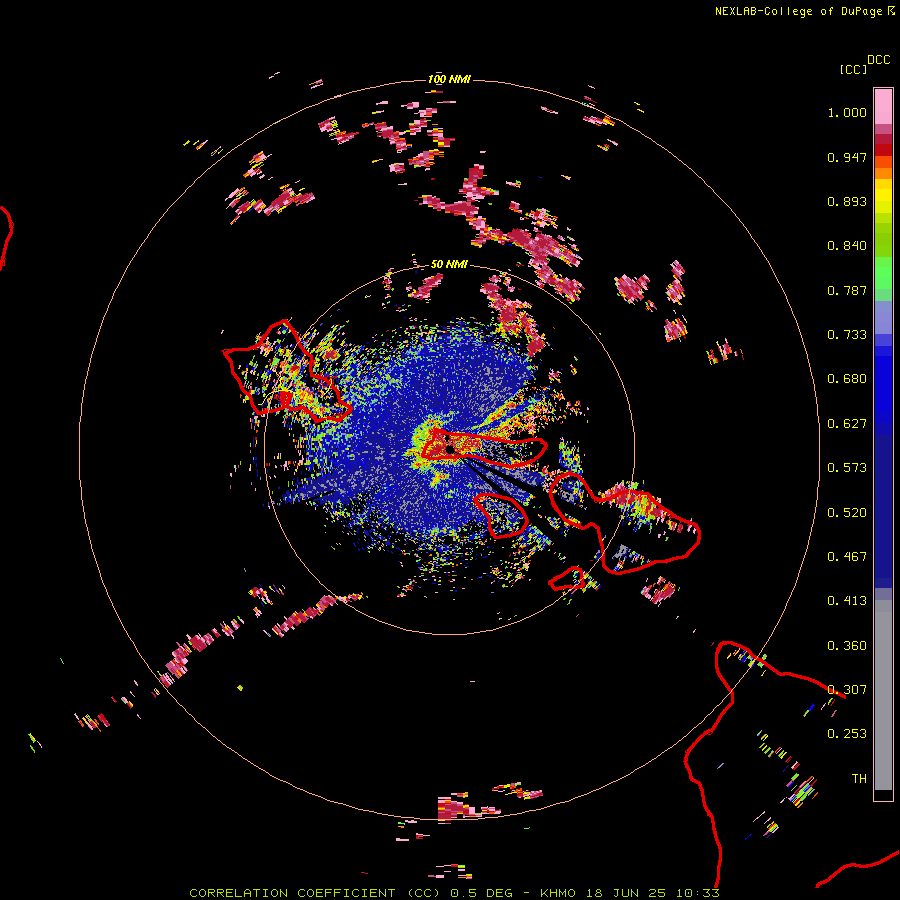The width and height of the screenshot is (900, 900).
Task: Click the 0.627 scale value
Action: click(847, 424)
